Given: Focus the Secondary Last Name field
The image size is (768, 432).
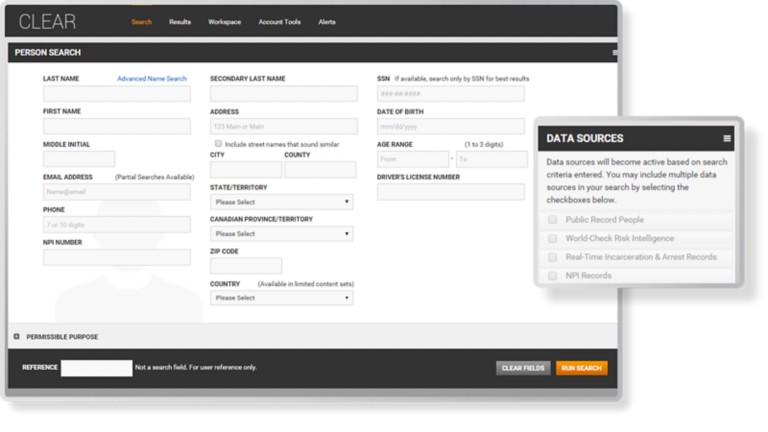Looking at the screenshot, I should [284, 94].
